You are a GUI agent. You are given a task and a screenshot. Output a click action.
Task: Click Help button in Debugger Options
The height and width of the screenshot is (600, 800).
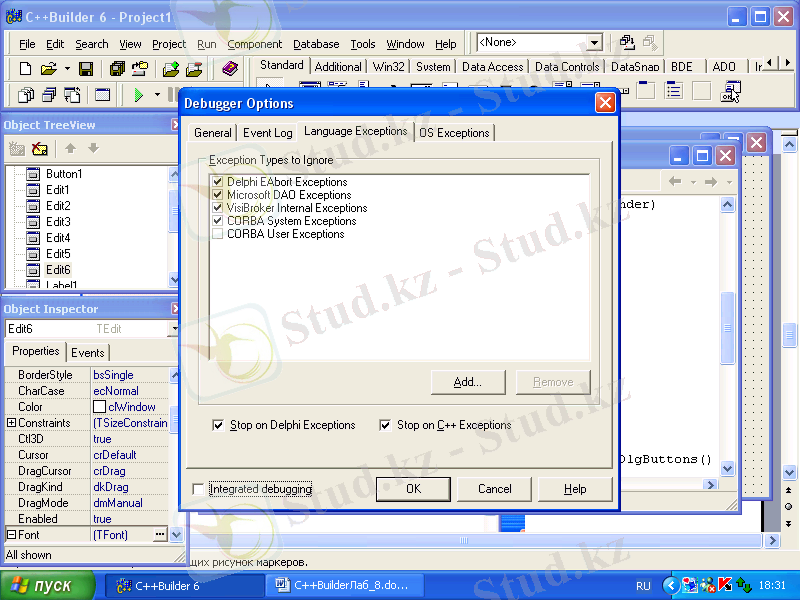575,489
